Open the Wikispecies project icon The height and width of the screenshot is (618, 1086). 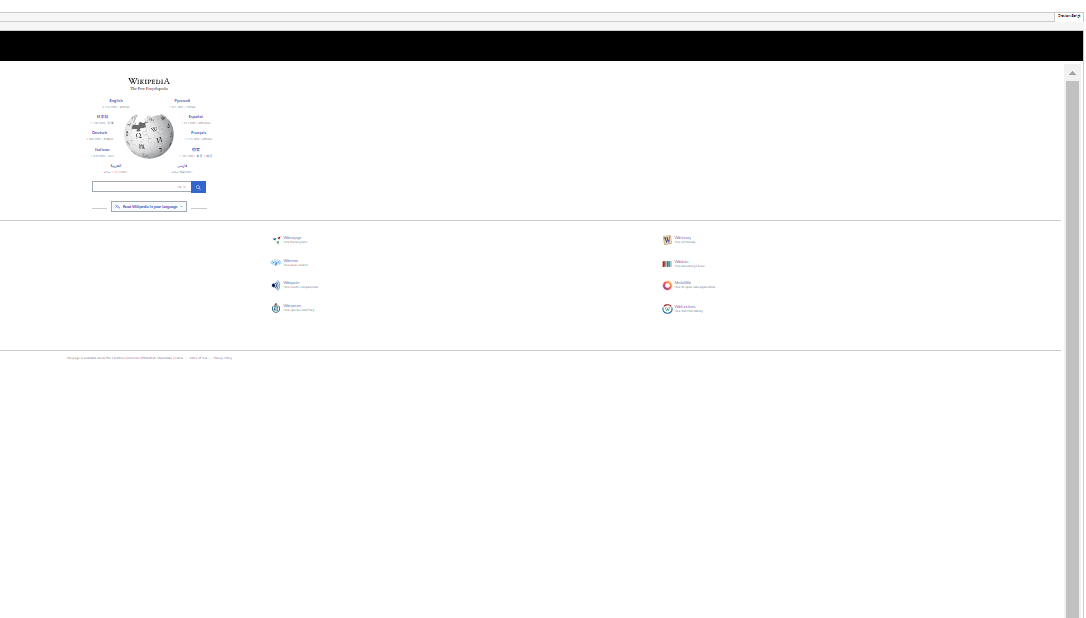click(x=276, y=308)
